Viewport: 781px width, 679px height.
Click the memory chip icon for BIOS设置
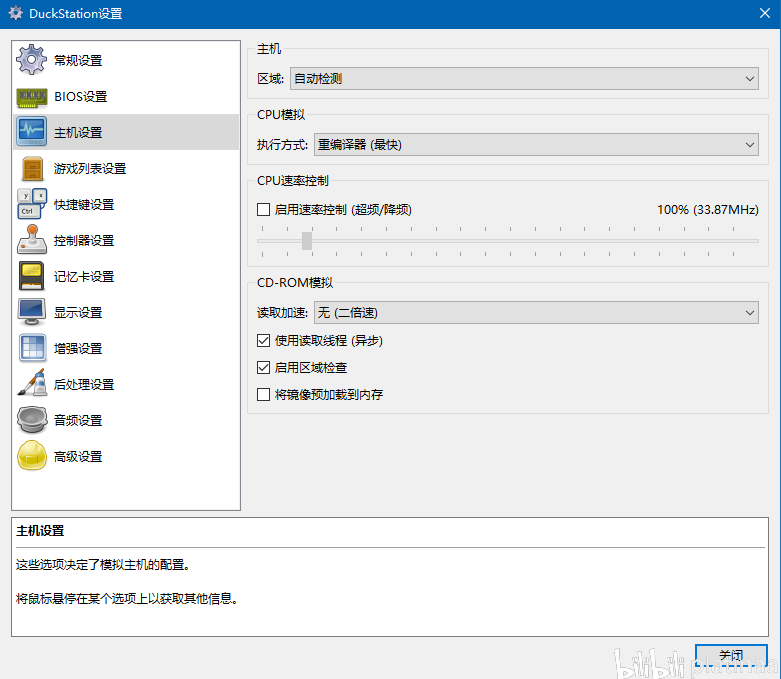pyautogui.click(x=31, y=97)
